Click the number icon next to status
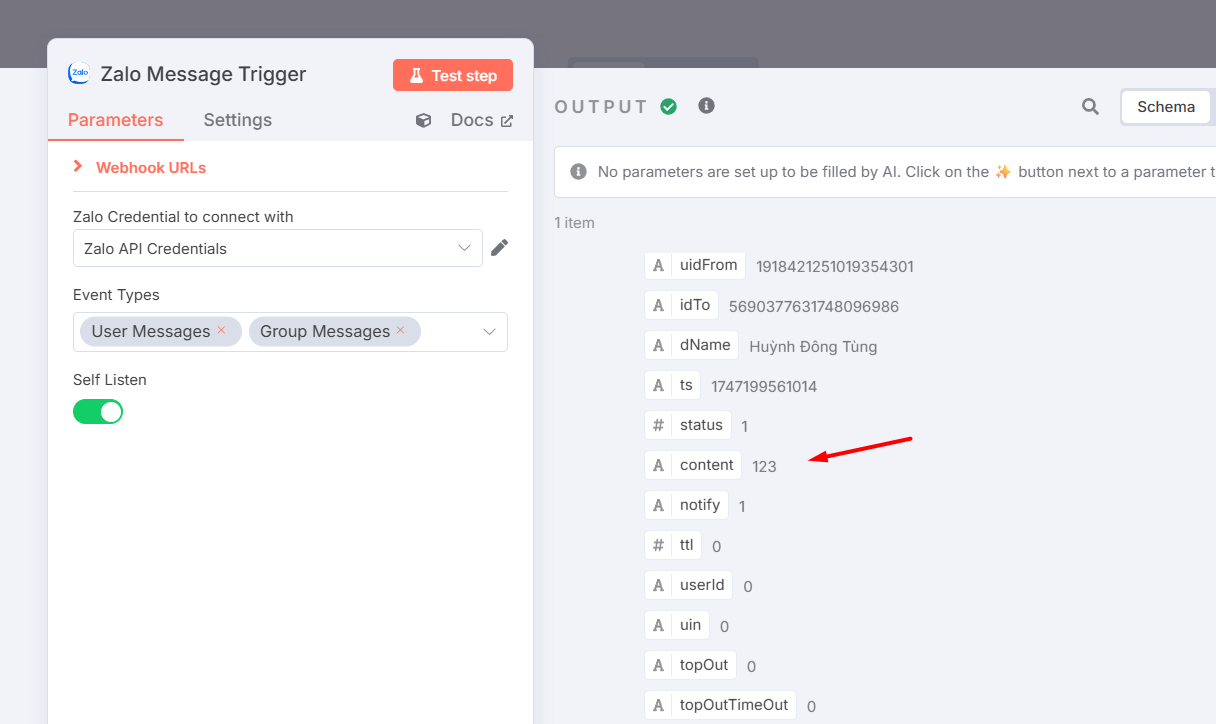Image resolution: width=1216 pixels, height=724 pixels. pos(658,425)
